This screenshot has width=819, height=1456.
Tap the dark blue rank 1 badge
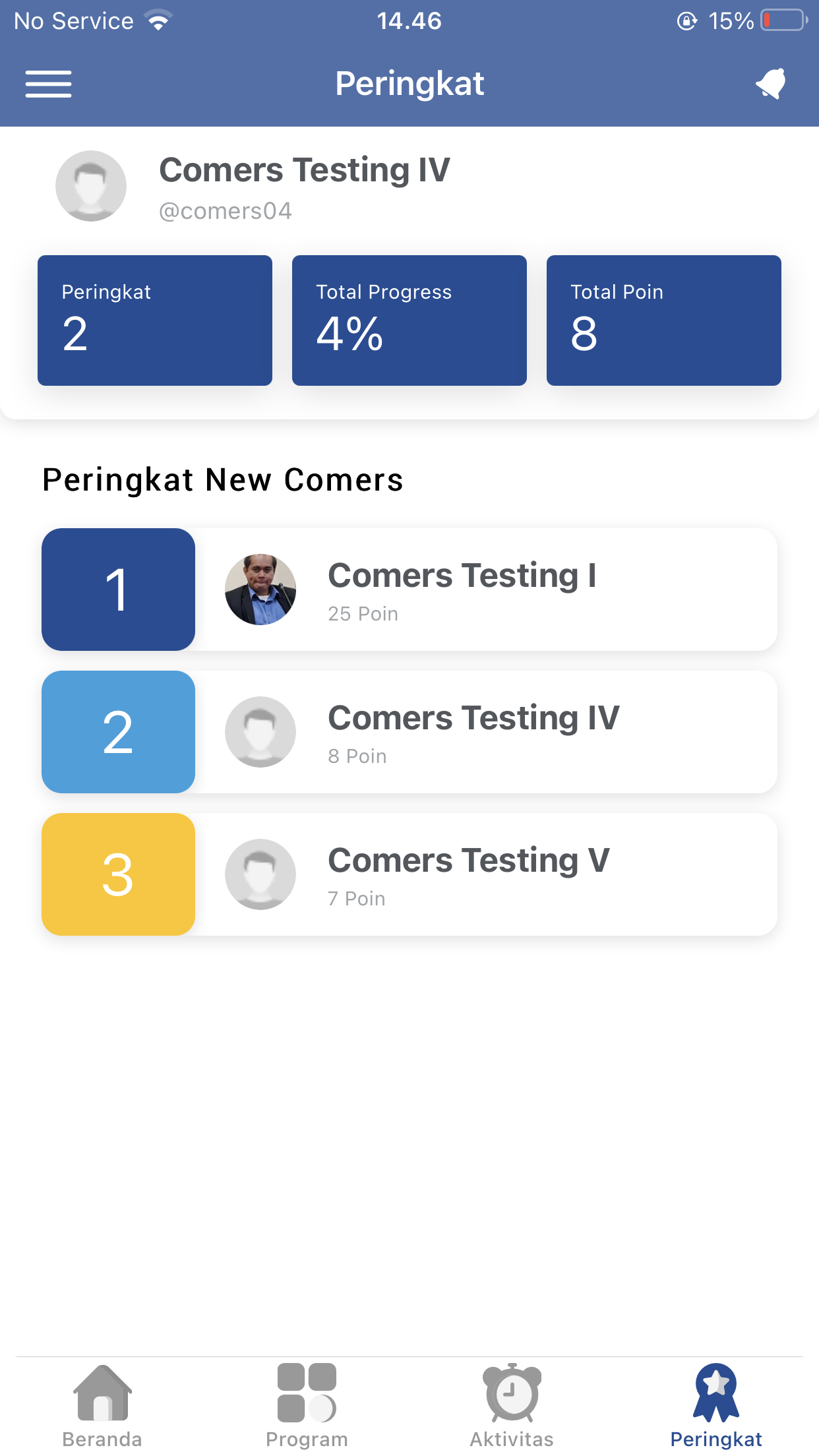tap(118, 590)
